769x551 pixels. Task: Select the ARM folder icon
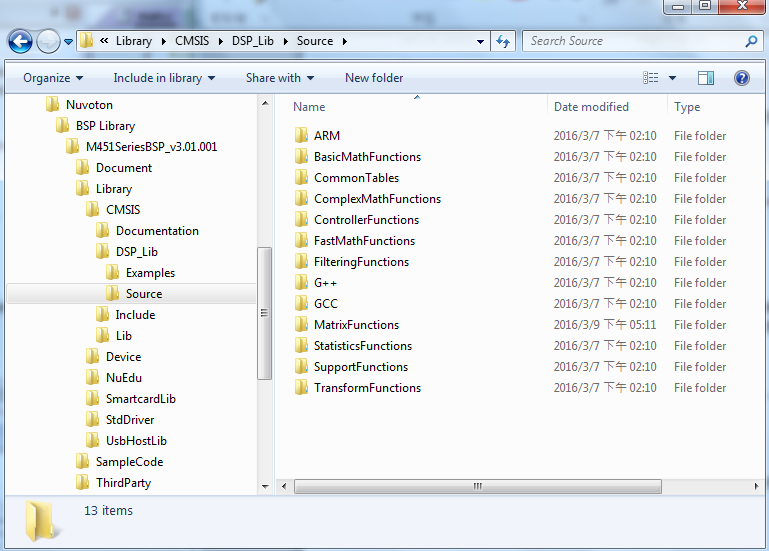[x=301, y=135]
